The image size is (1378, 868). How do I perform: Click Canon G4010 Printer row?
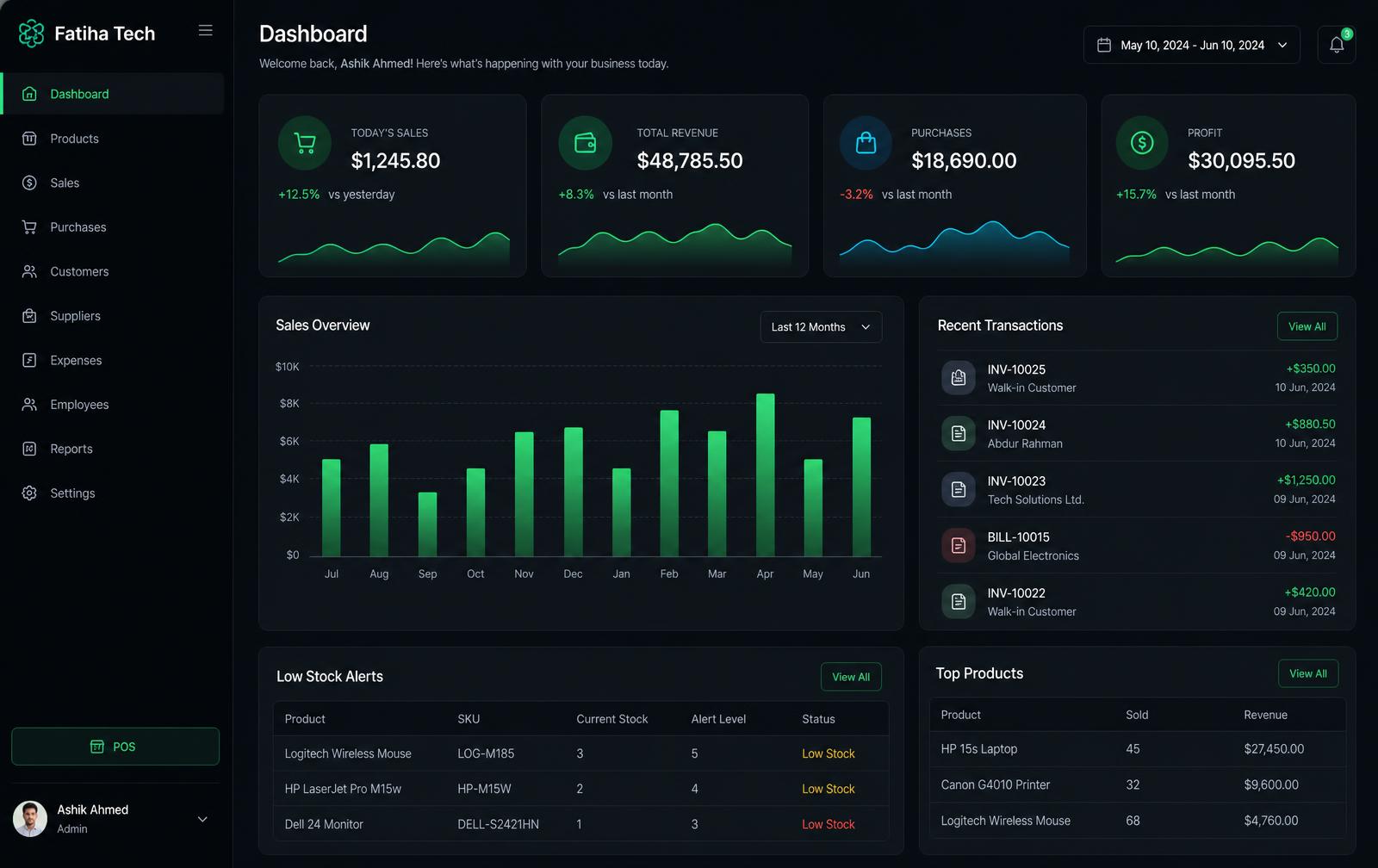(x=1138, y=784)
